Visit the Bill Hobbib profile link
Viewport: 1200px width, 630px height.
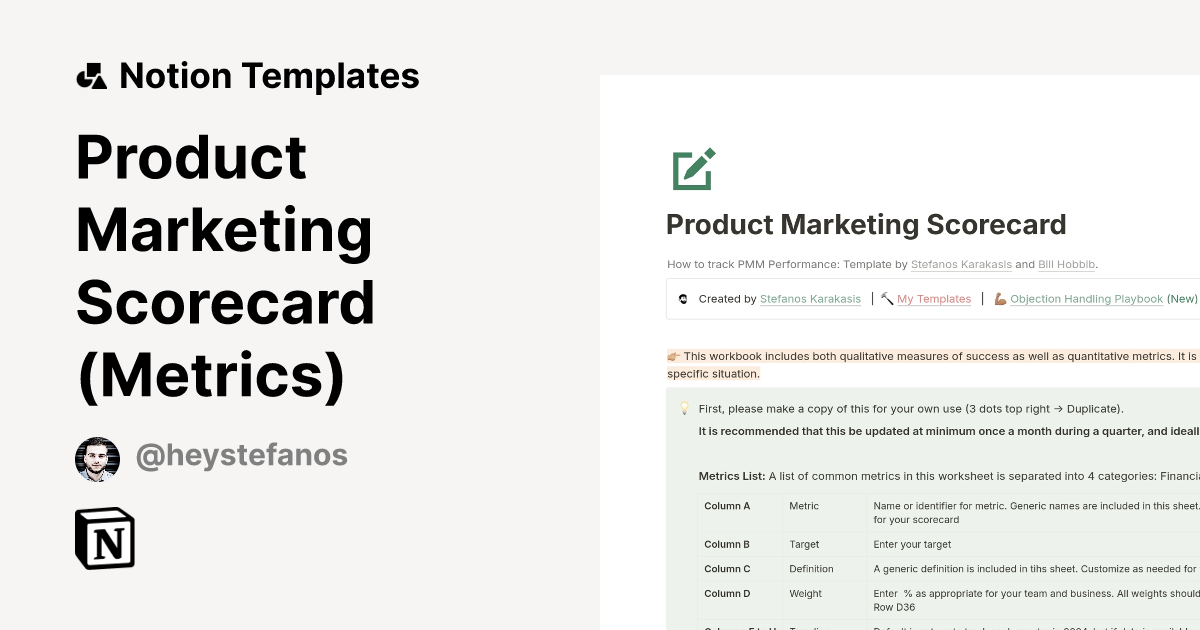(1066, 264)
